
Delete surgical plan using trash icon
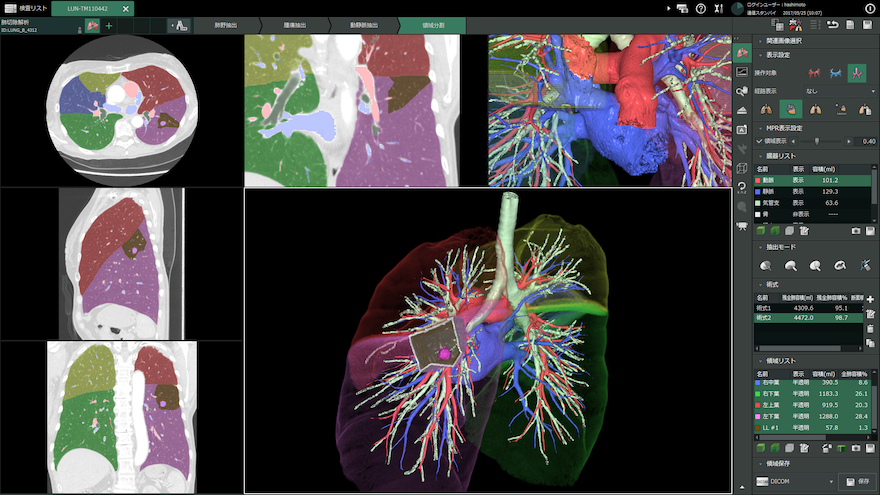[870, 328]
